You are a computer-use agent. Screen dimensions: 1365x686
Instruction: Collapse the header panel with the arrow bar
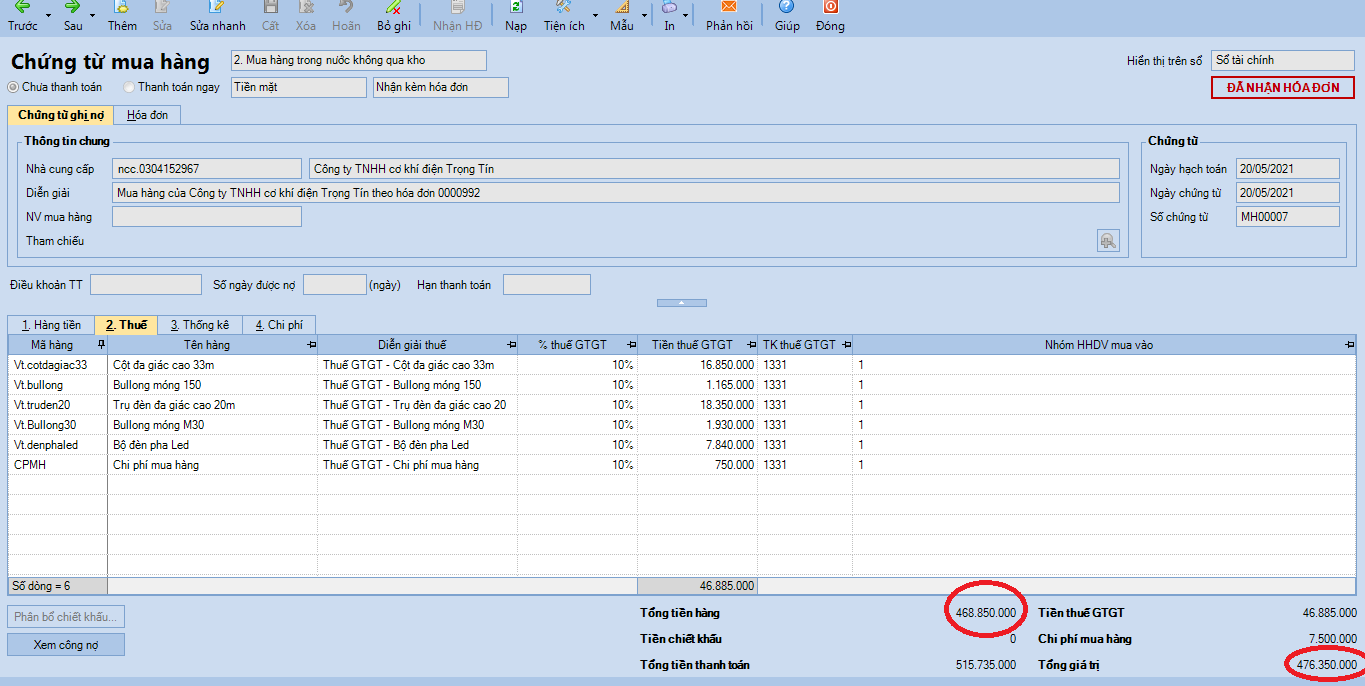pos(681,302)
